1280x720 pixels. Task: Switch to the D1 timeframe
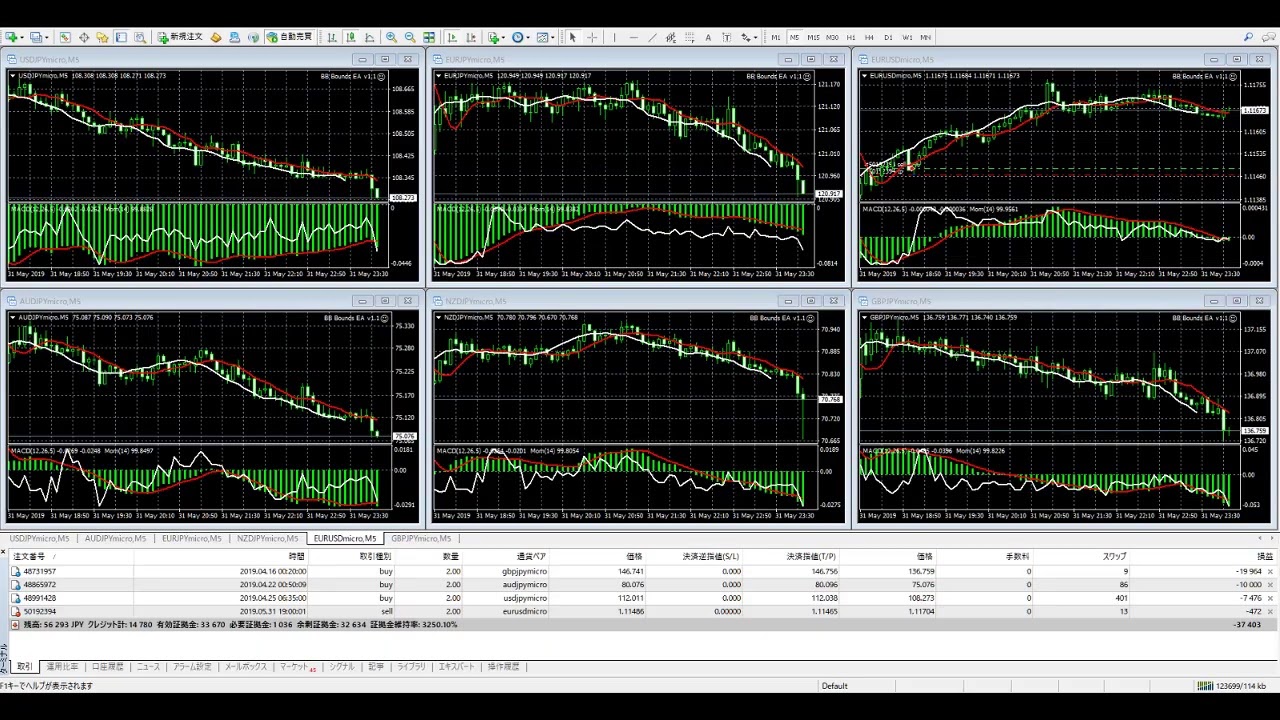[888, 37]
